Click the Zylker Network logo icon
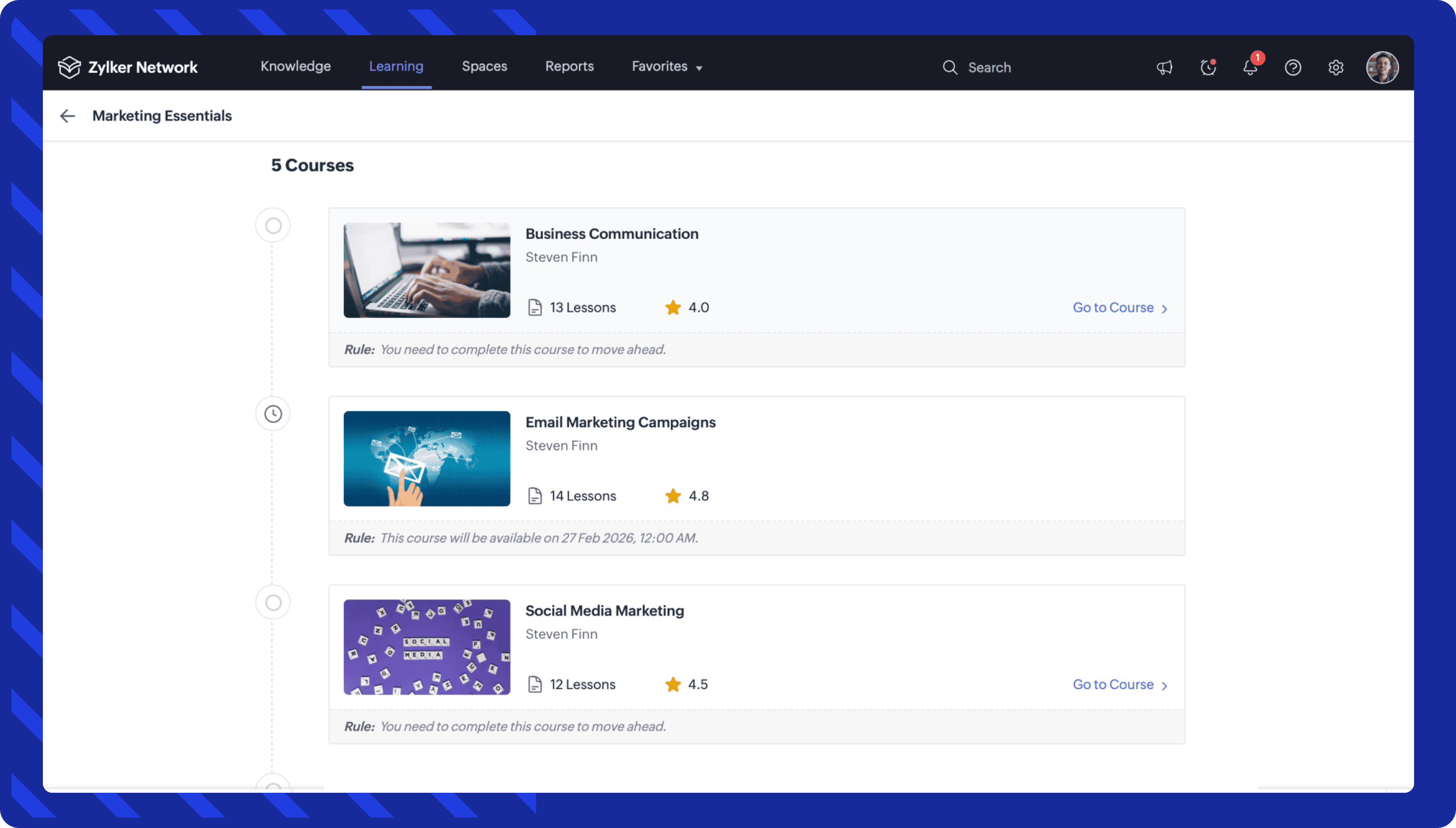Screen dimensions: 1456x828 (70, 67)
